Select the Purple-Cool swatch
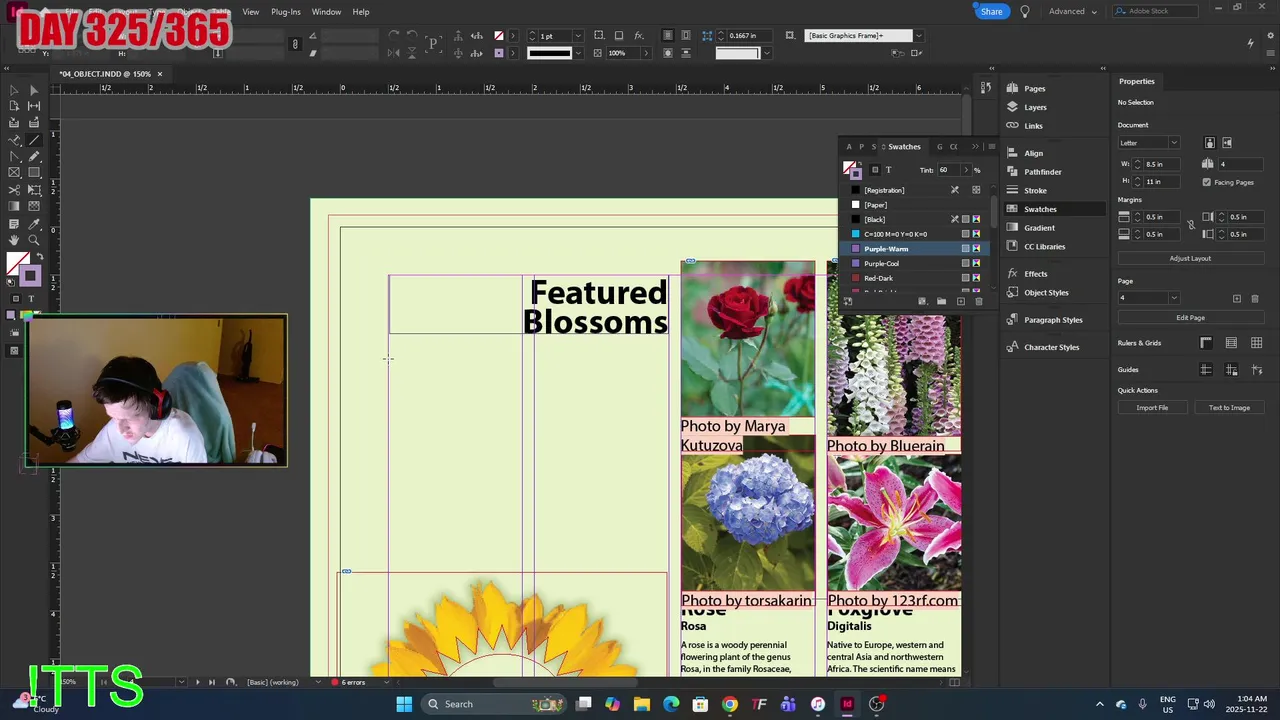The image size is (1280, 720). pyautogui.click(x=881, y=264)
